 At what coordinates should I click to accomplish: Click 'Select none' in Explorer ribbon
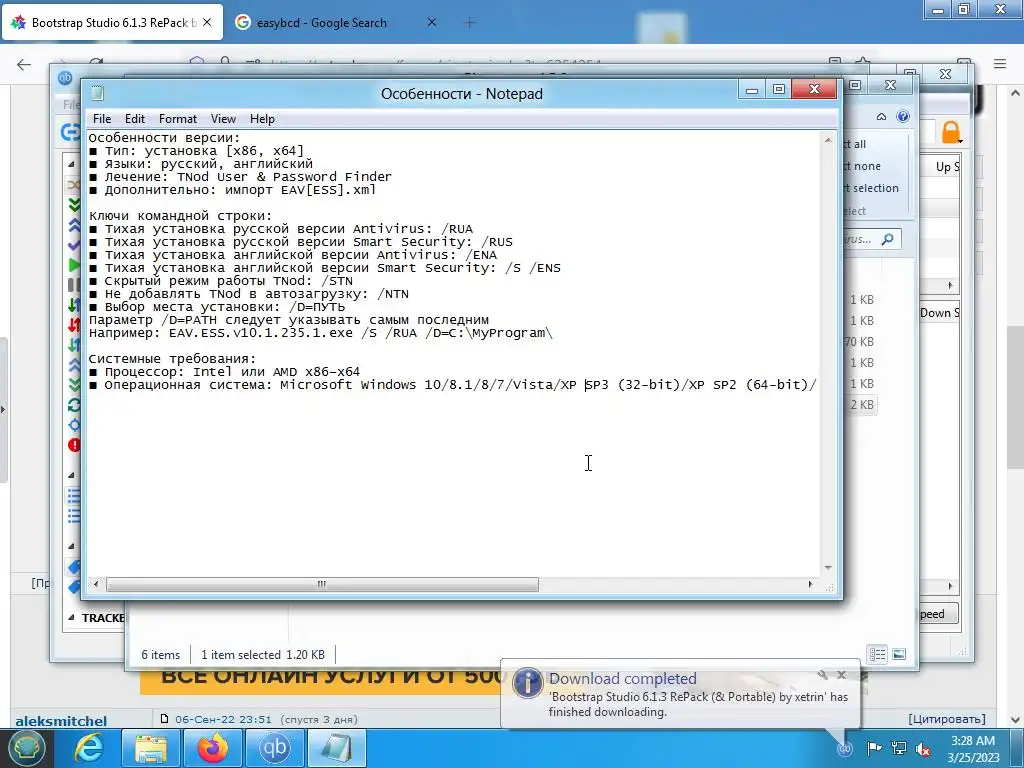point(862,166)
